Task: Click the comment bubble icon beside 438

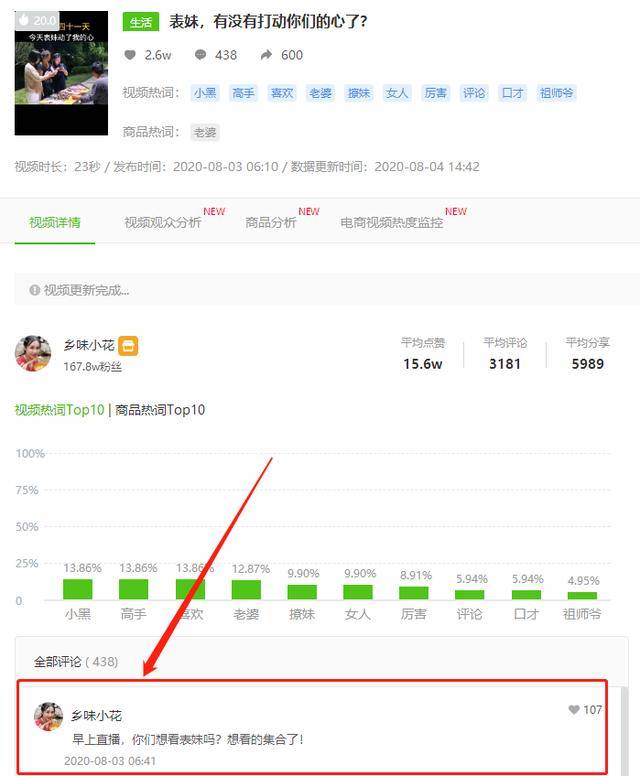Action: click(x=200, y=55)
